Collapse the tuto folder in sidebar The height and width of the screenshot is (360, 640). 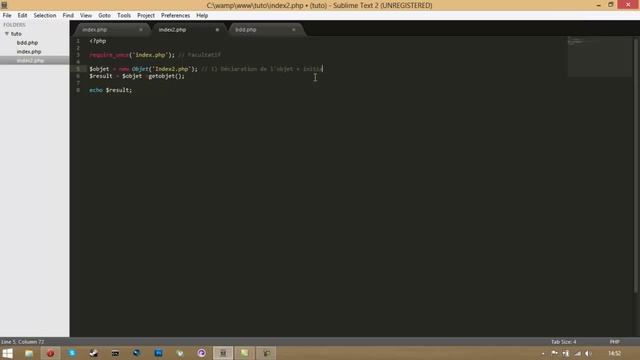(x=7, y=34)
